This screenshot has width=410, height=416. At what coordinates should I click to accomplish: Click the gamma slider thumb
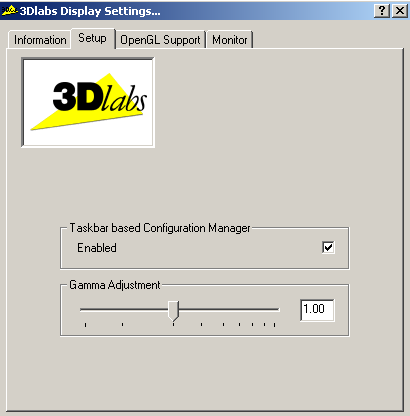pos(173,311)
